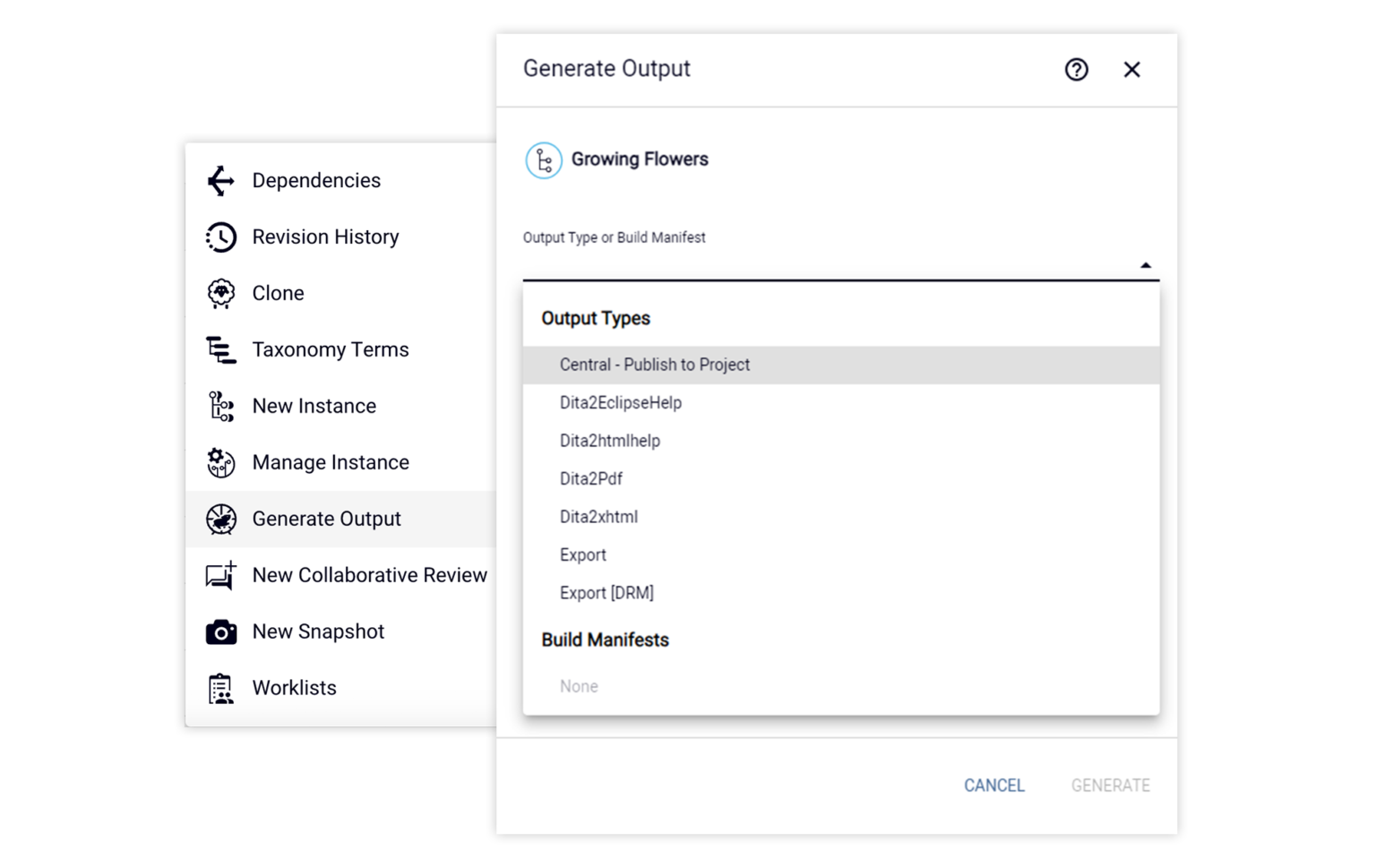Click the CANCEL button
Image resolution: width=1376 pixels, height=868 pixels.
click(993, 786)
